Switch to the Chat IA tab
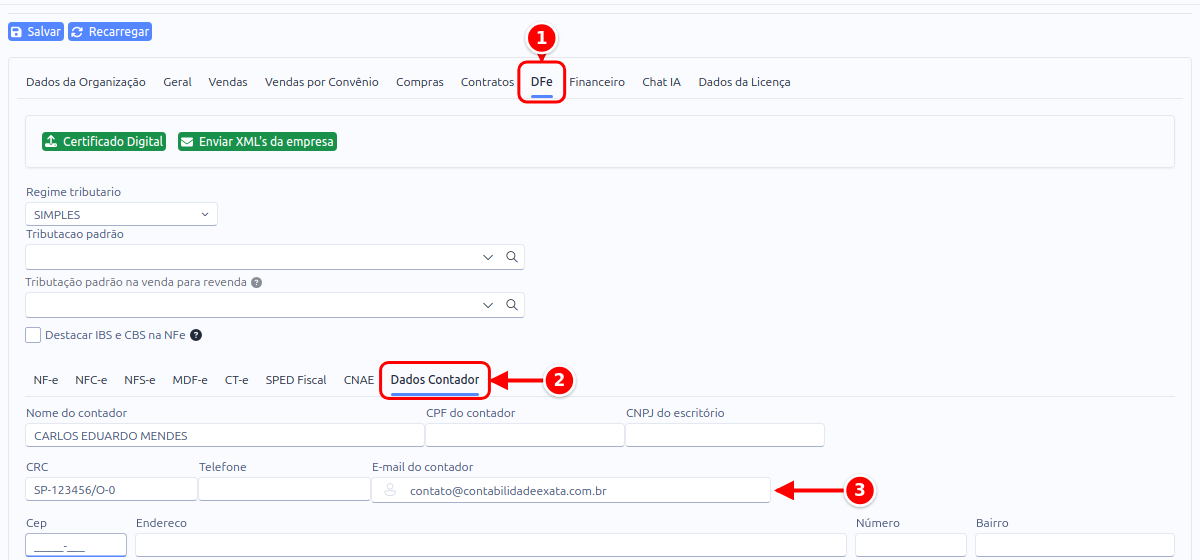This screenshot has width=1200, height=560. pos(661,82)
